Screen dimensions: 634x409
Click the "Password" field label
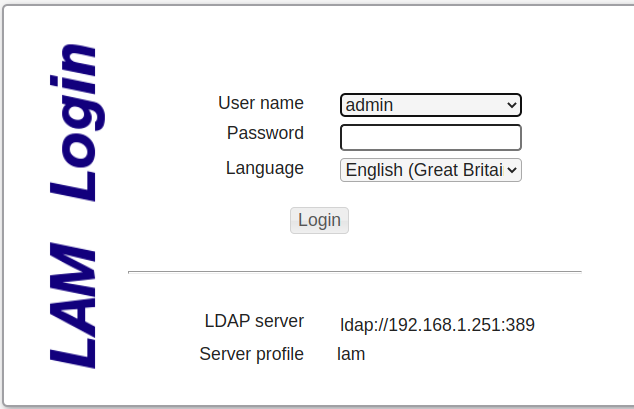click(265, 133)
